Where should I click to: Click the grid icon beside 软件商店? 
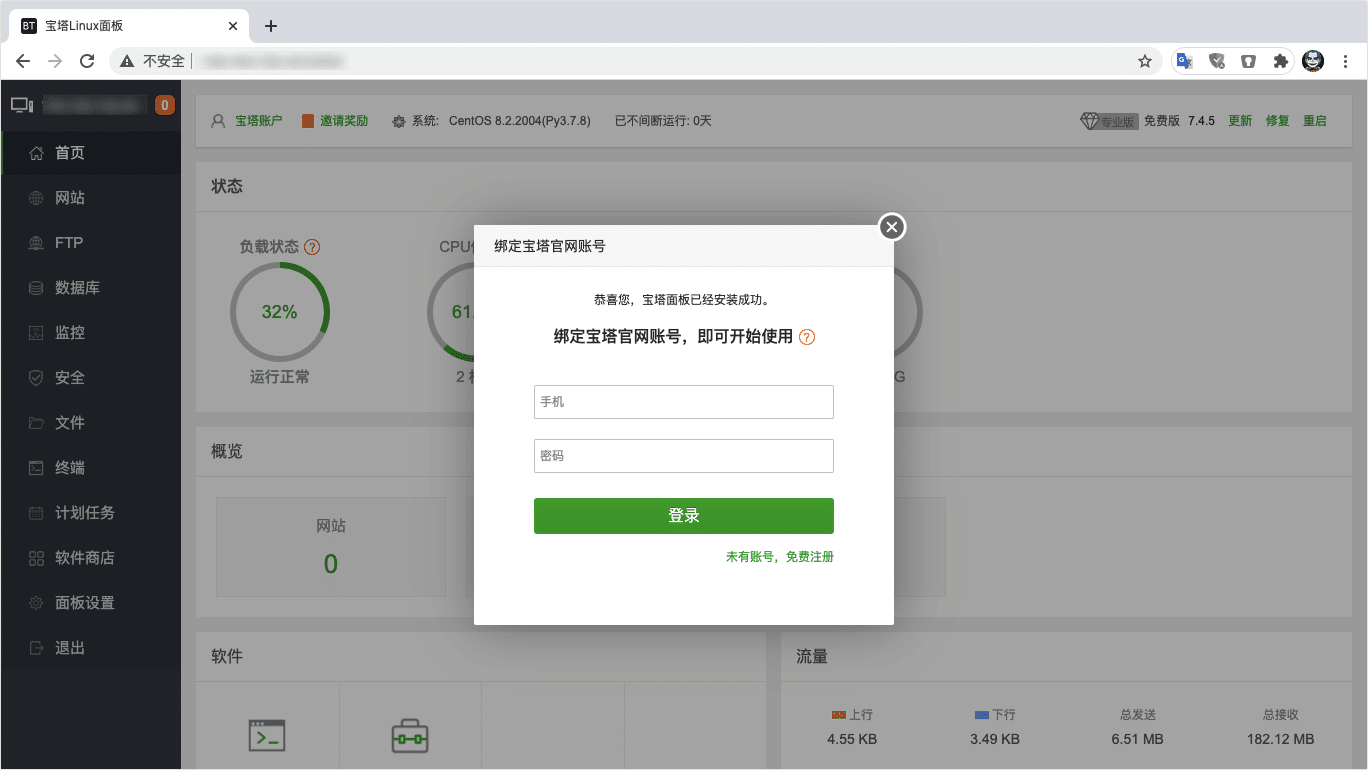point(36,558)
